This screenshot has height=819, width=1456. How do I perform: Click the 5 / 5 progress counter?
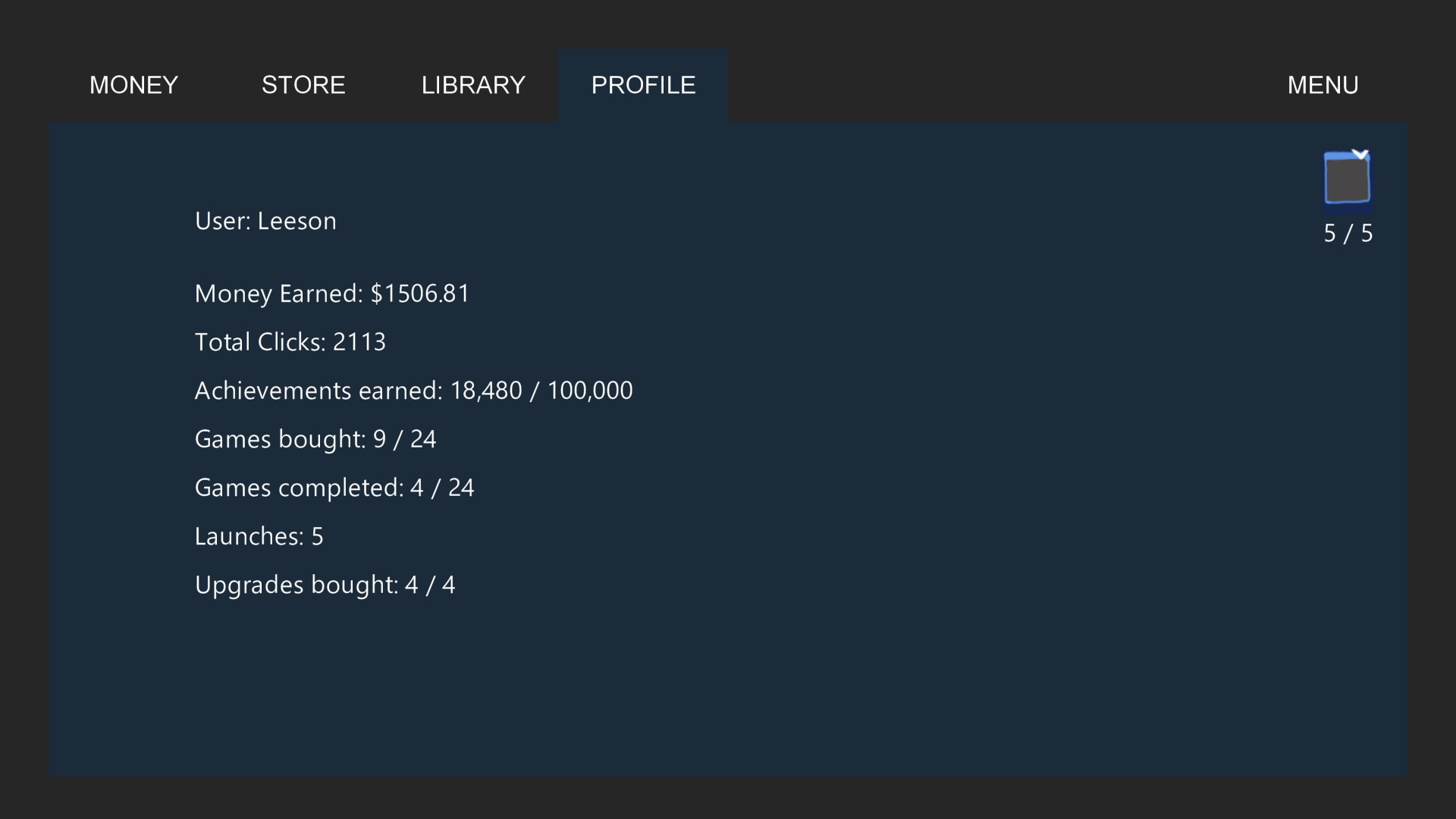coord(1348,234)
